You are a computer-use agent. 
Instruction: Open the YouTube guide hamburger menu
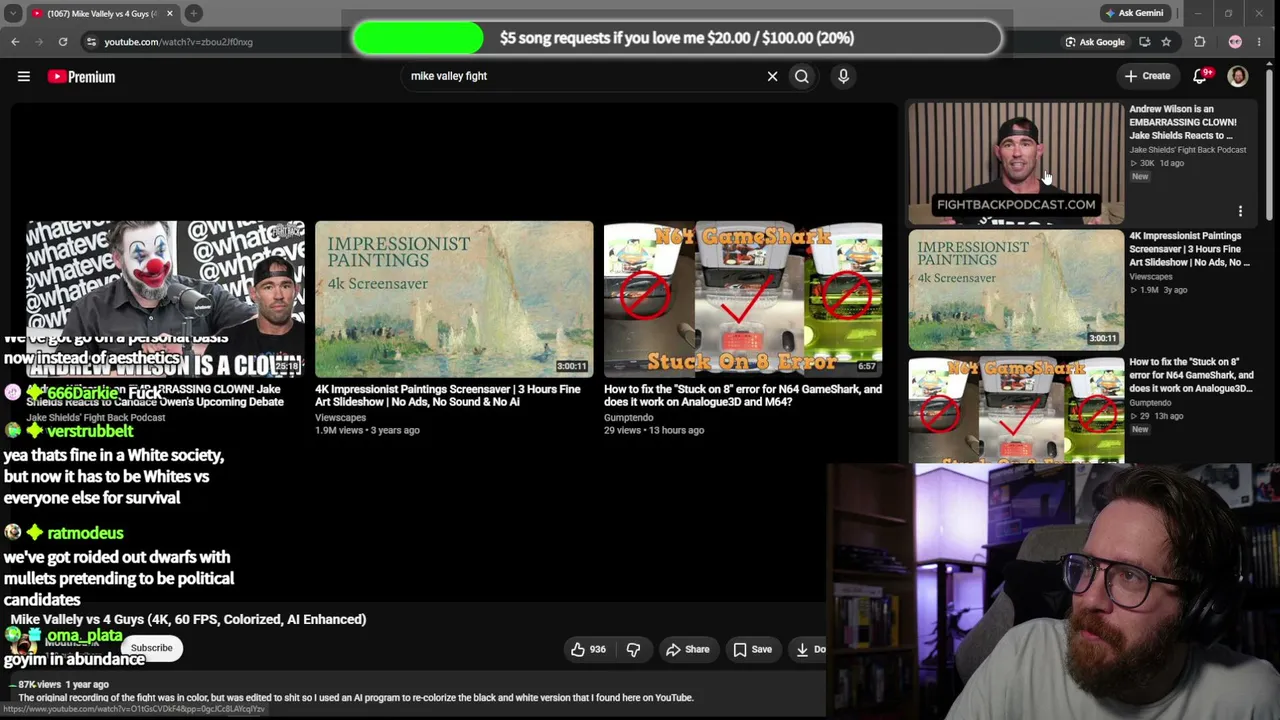coord(24,76)
